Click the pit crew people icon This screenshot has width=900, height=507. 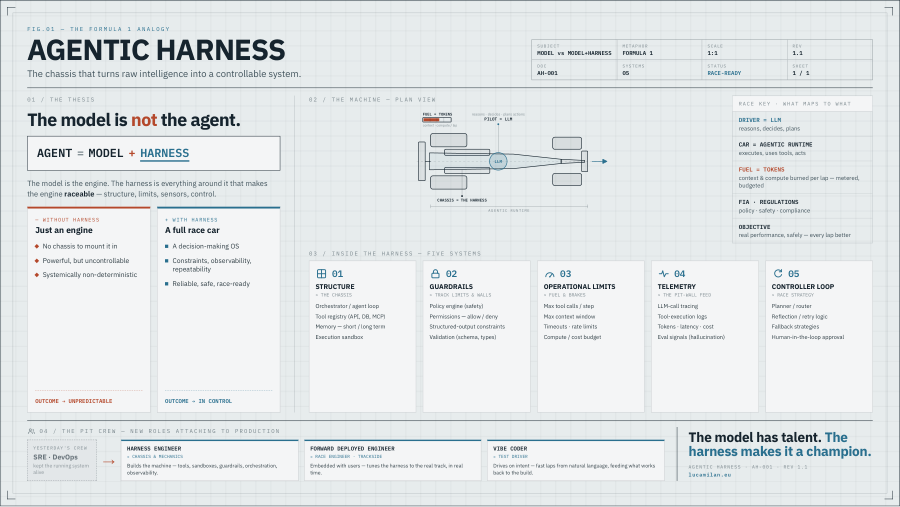click(x=31, y=431)
